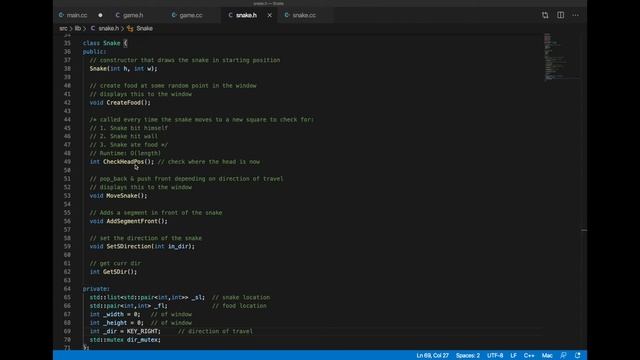Screen dimensions: 640x360
Task: Click the unsaved dot on main.cc tab
Action: [100, 15]
